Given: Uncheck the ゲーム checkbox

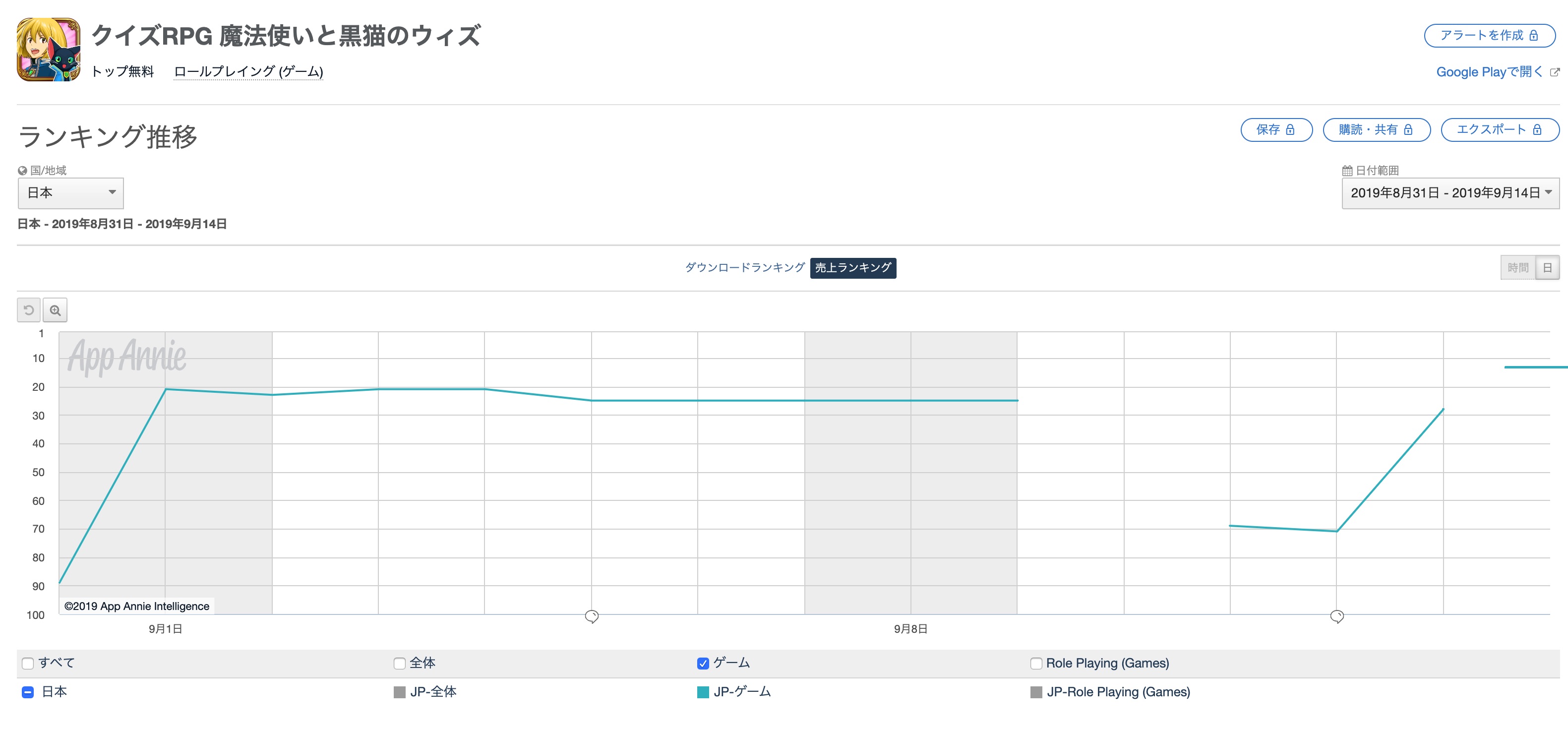Looking at the screenshot, I should 703,664.
